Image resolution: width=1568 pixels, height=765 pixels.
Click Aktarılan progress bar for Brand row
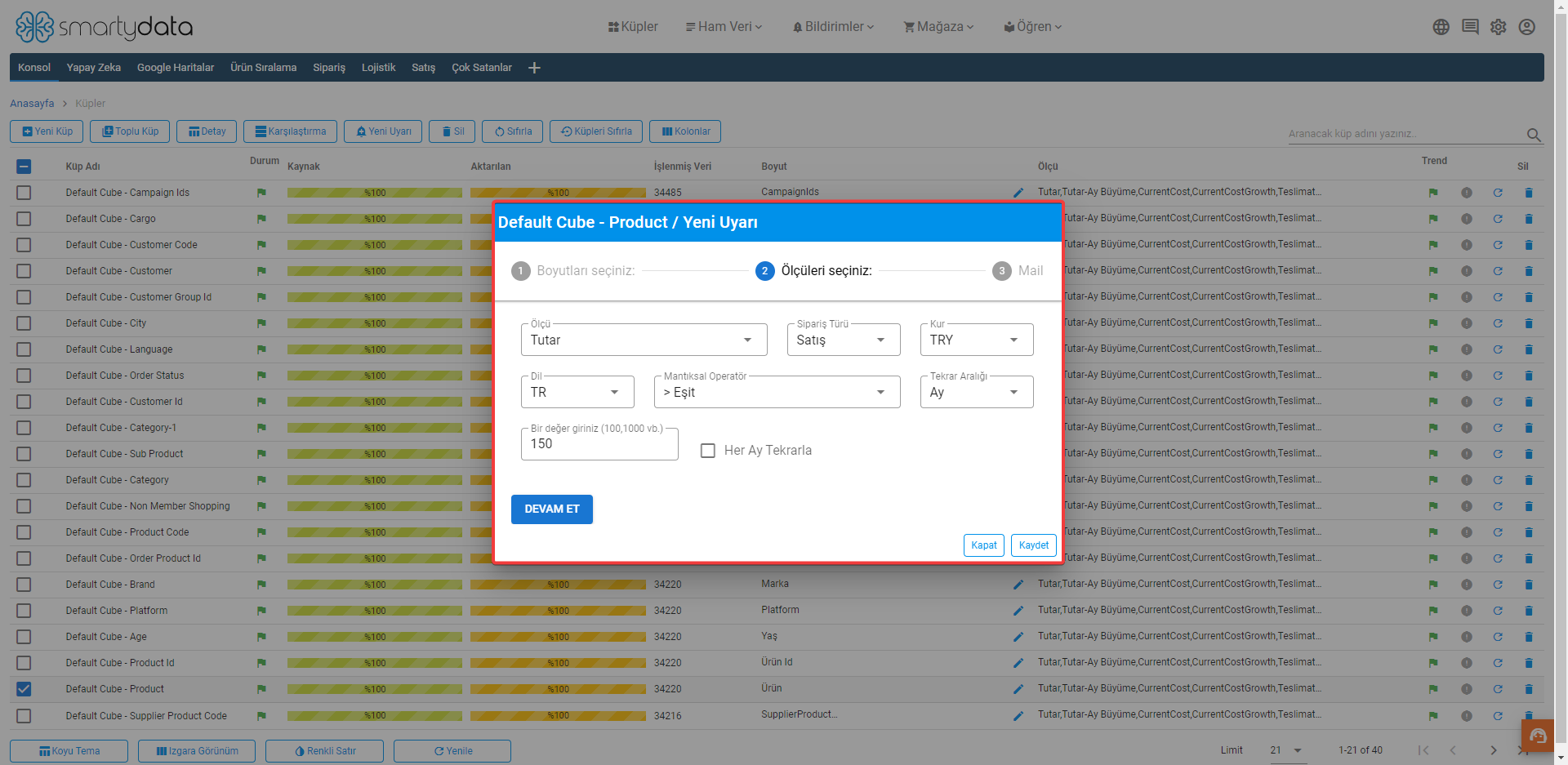(558, 585)
